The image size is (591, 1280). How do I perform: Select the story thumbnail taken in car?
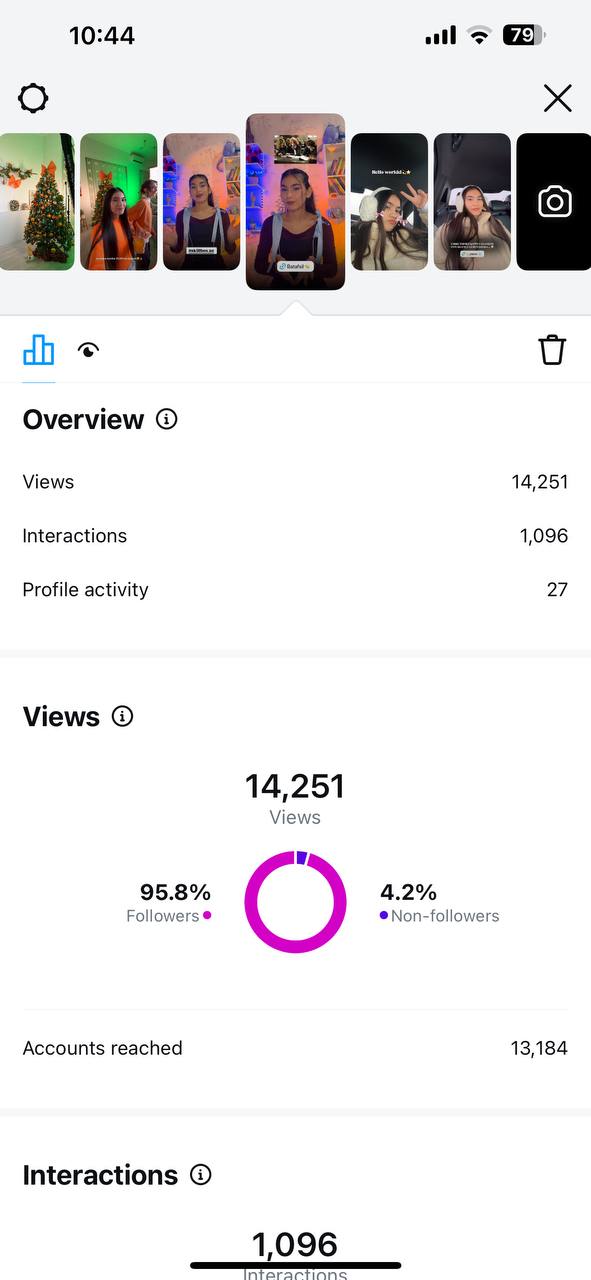point(472,202)
